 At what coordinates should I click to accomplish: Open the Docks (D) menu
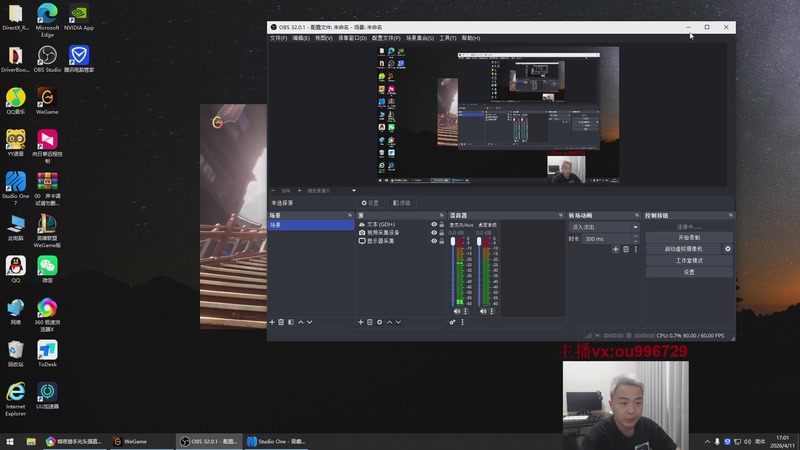[x=353, y=38]
